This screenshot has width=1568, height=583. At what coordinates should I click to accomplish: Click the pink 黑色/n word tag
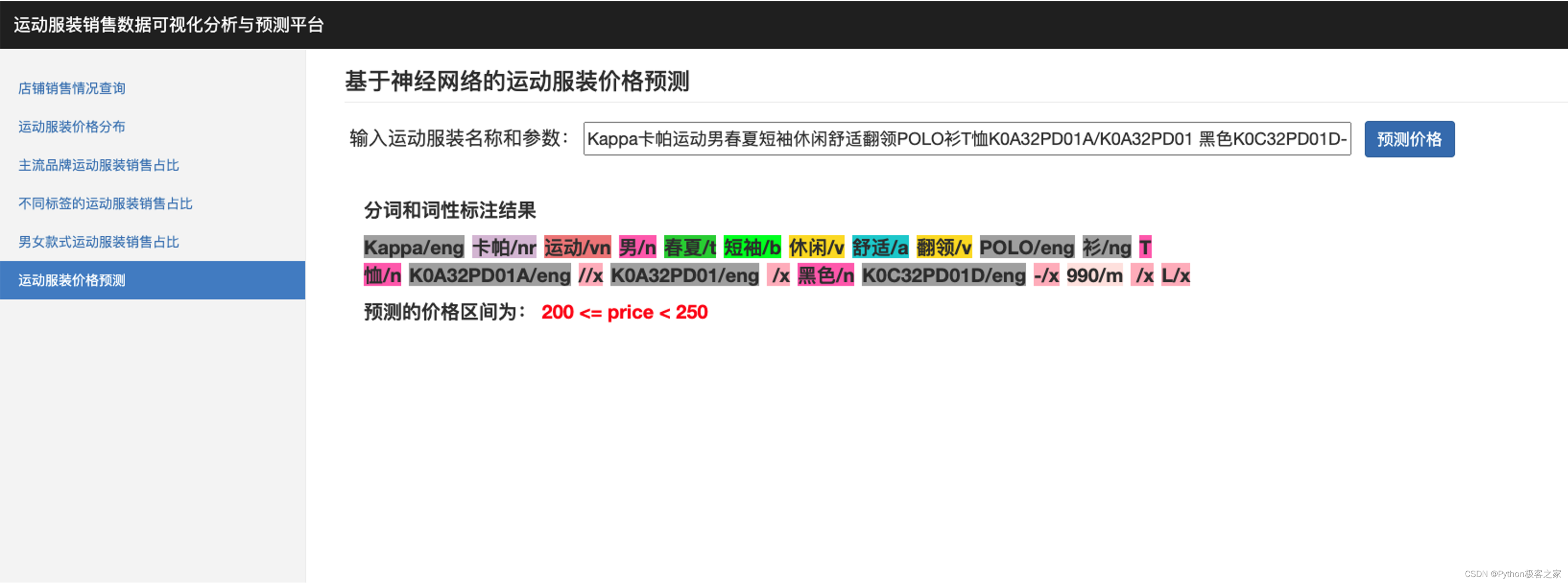(x=825, y=275)
